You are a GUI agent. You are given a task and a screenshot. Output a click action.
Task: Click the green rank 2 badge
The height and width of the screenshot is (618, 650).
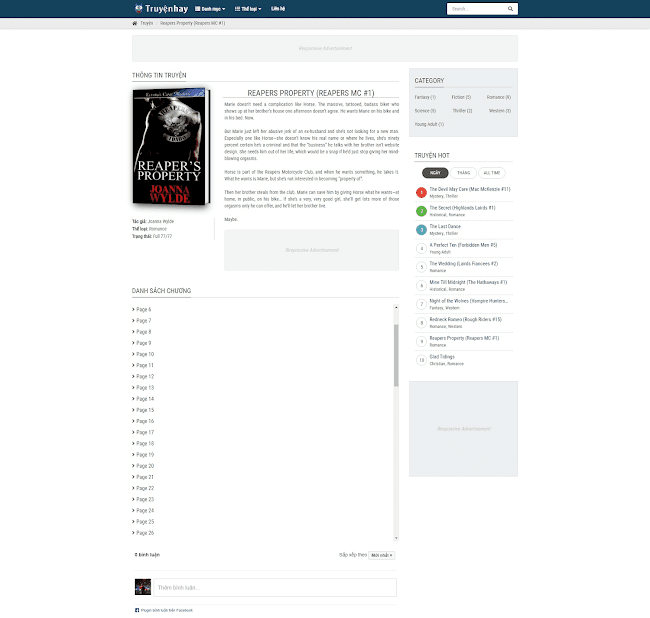[421, 211]
